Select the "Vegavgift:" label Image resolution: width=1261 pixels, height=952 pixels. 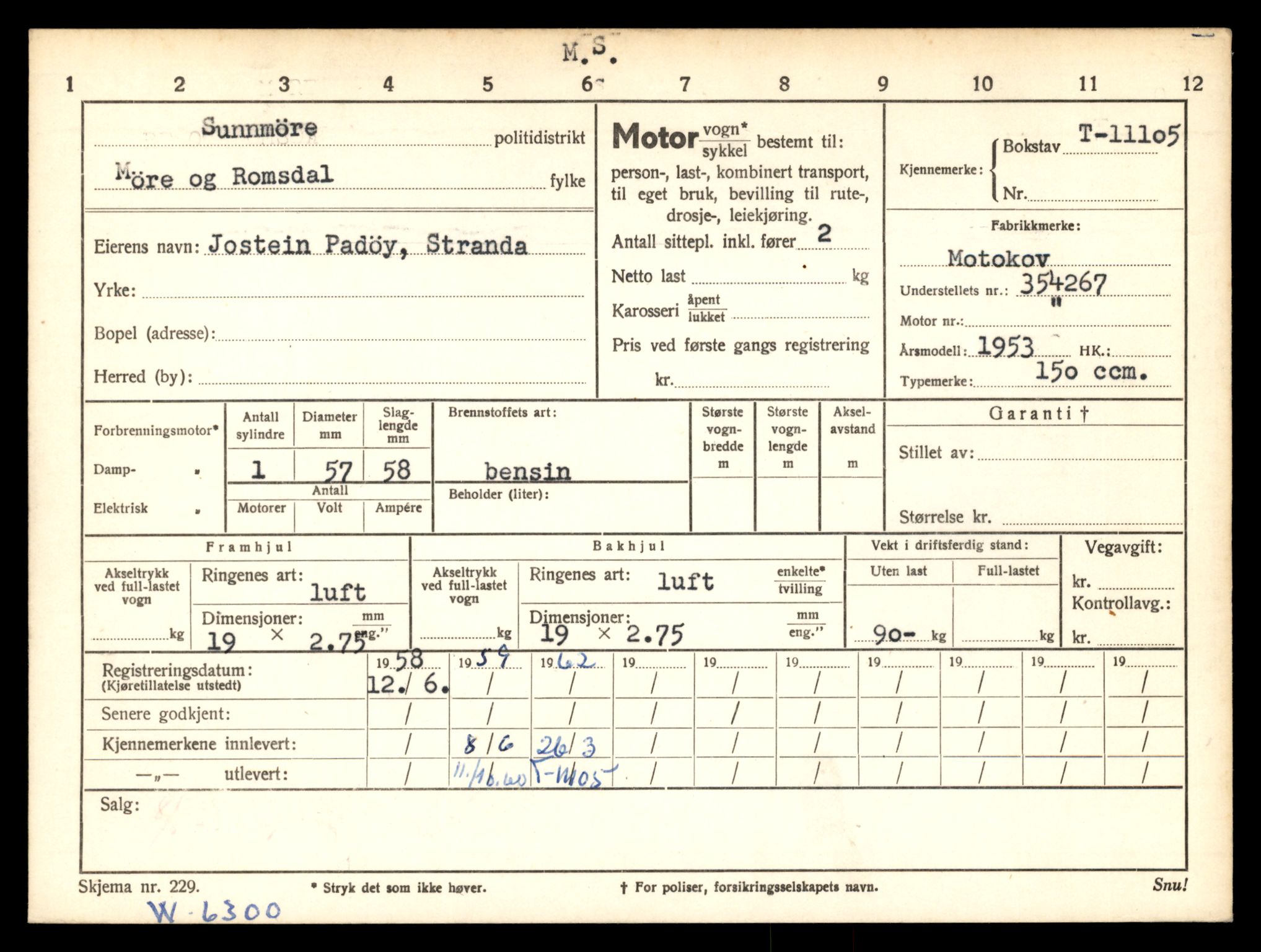tap(1123, 547)
